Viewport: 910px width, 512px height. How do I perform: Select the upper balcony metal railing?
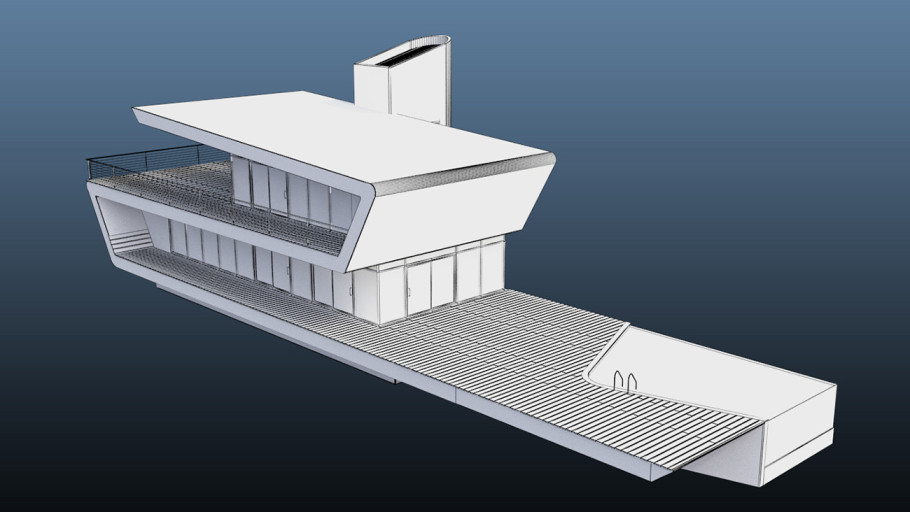[158, 161]
